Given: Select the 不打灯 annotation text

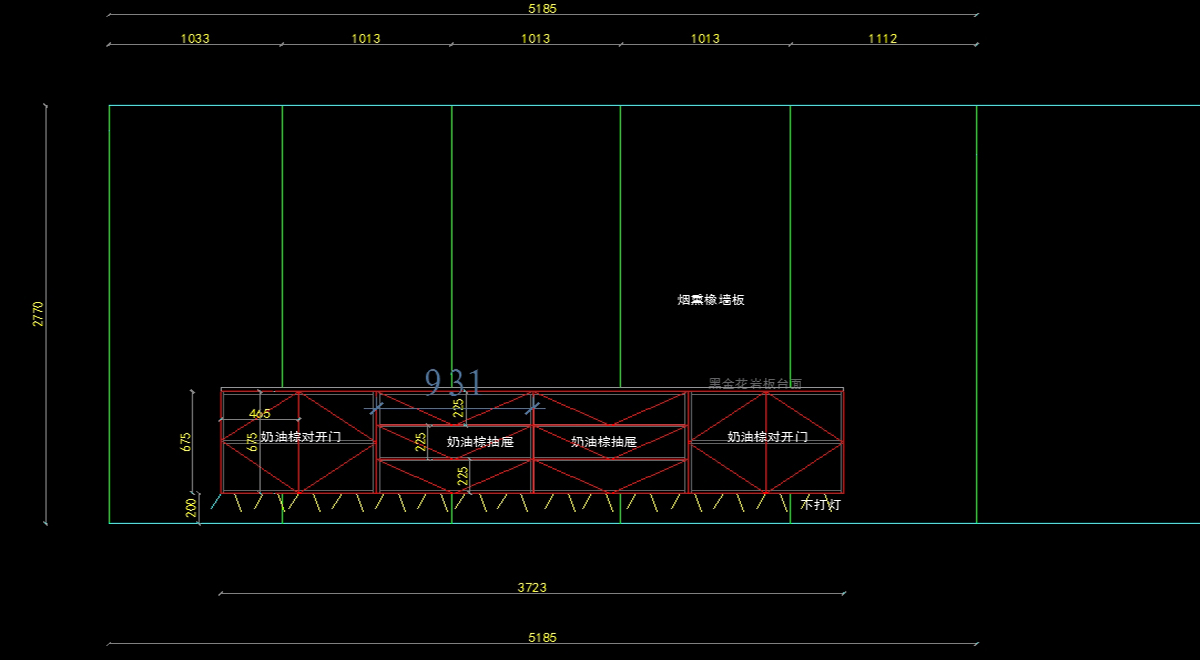Looking at the screenshot, I should (820, 506).
